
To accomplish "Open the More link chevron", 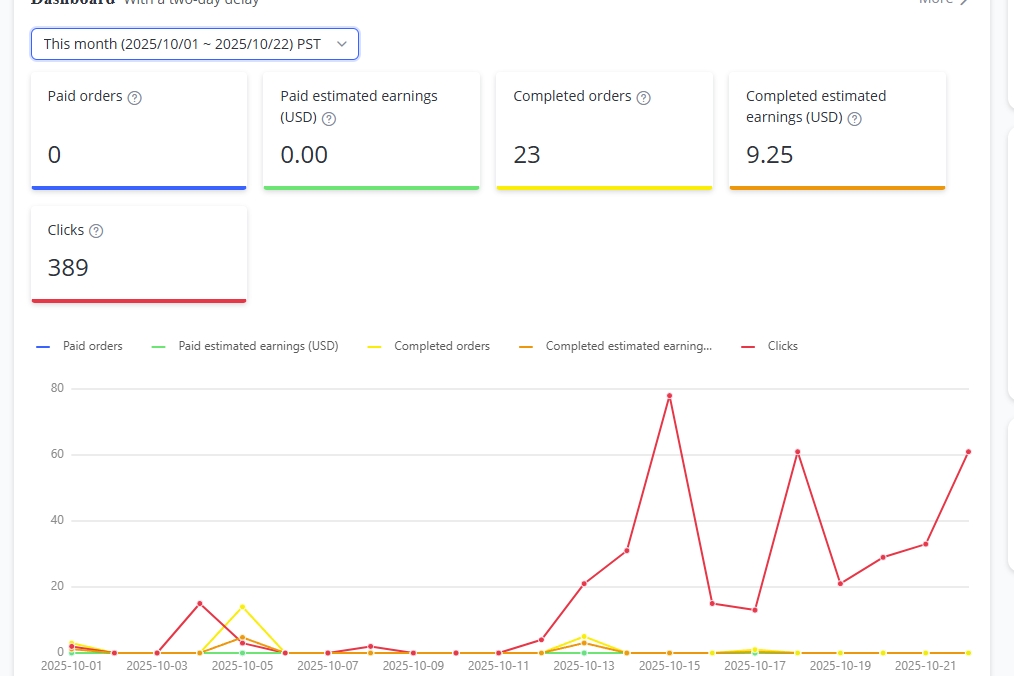I will point(964,2).
